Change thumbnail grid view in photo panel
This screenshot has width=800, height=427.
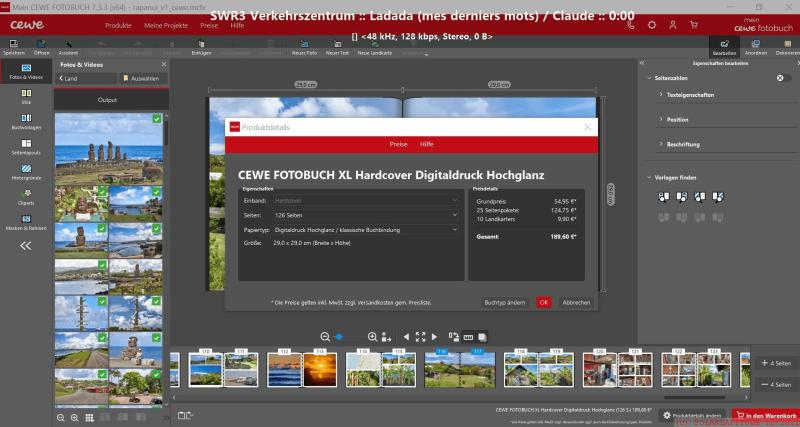tap(89, 418)
